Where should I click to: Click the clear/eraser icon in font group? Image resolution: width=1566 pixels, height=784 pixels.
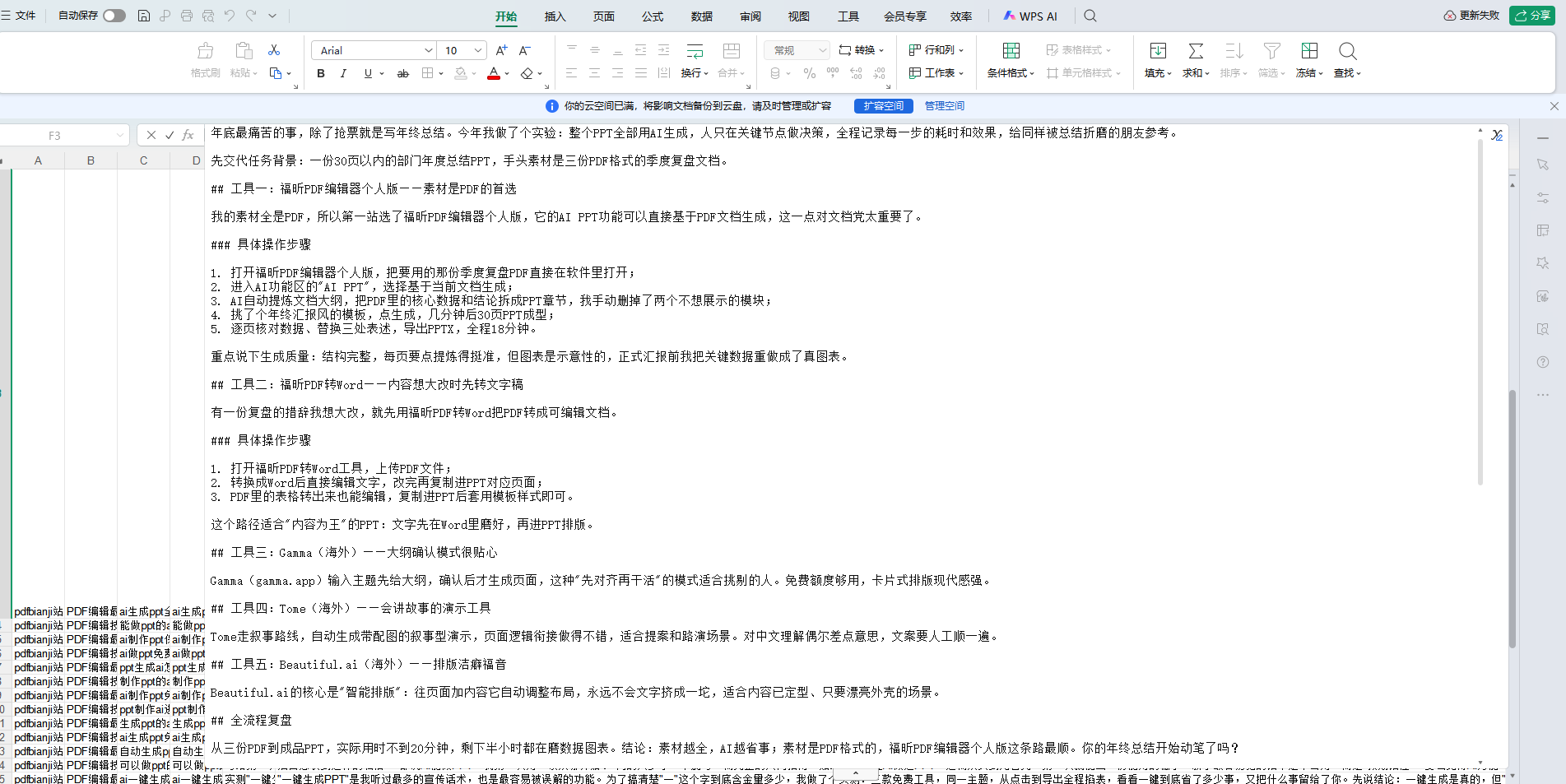tap(527, 73)
